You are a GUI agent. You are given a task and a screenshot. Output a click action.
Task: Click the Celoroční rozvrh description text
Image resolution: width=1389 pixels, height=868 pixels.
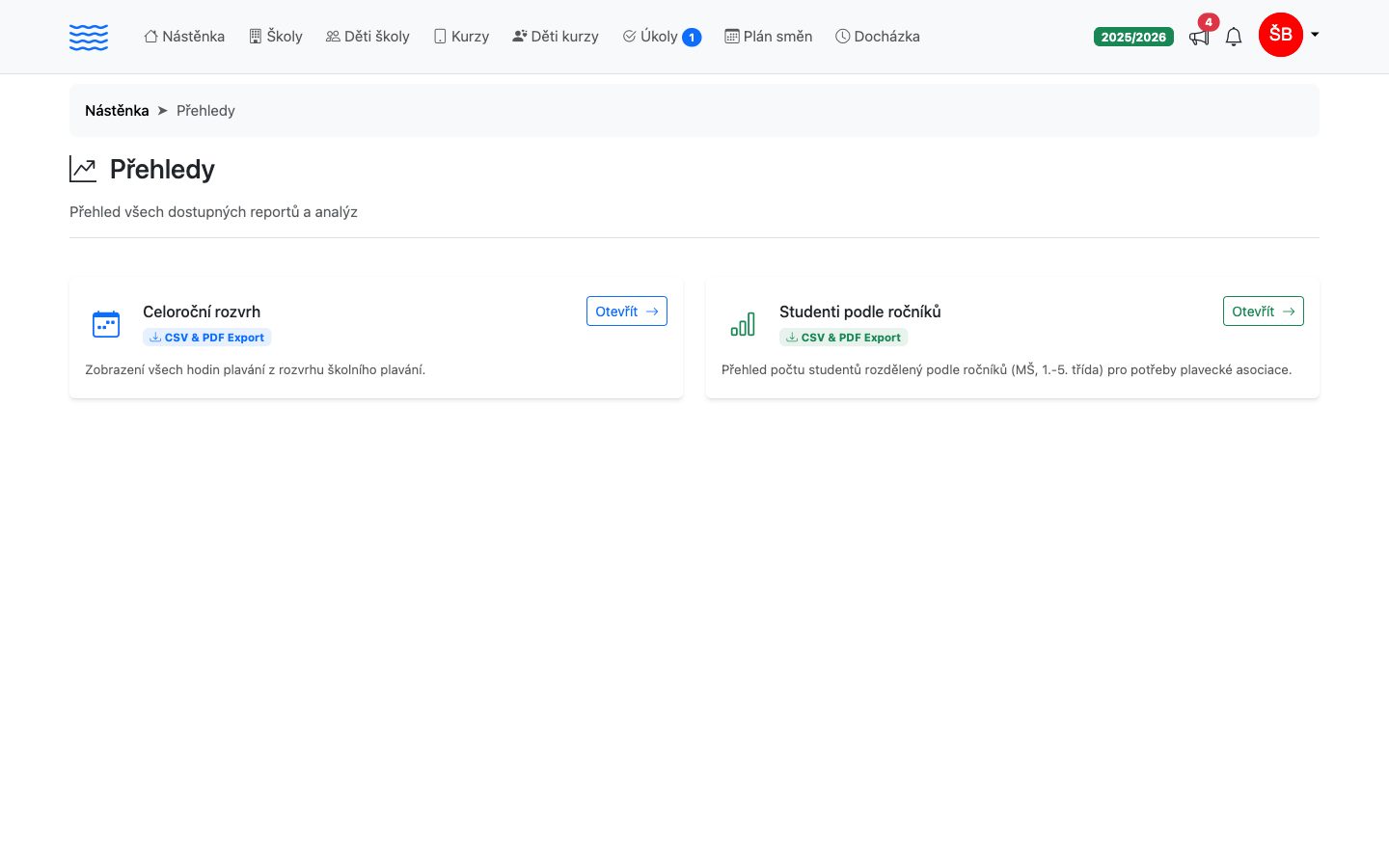[256, 369]
